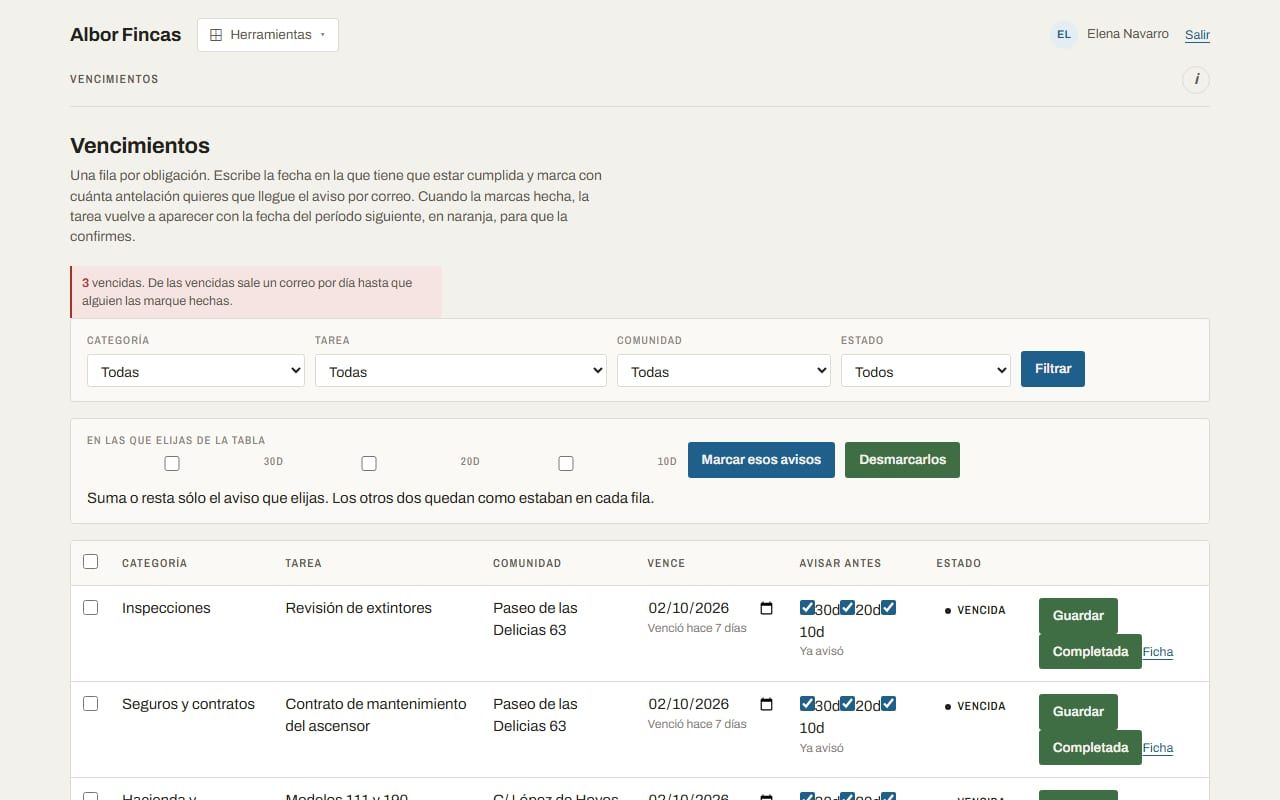1280x800 pixels.
Task: Click the VENCIMIENTOS breadcrumb label
Action: pos(114,79)
